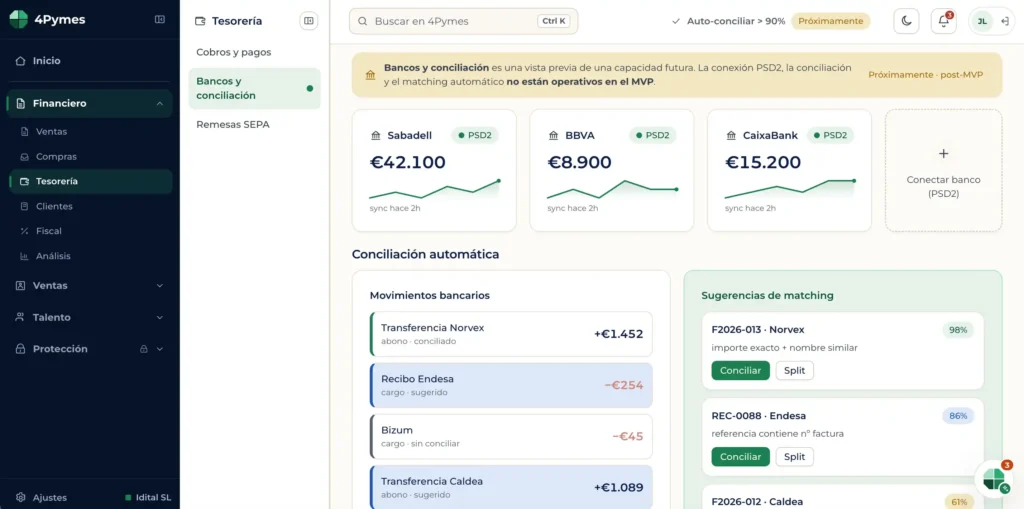Click the Inicio home icon
The height and width of the screenshot is (509, 1024).
click(20, 61)
